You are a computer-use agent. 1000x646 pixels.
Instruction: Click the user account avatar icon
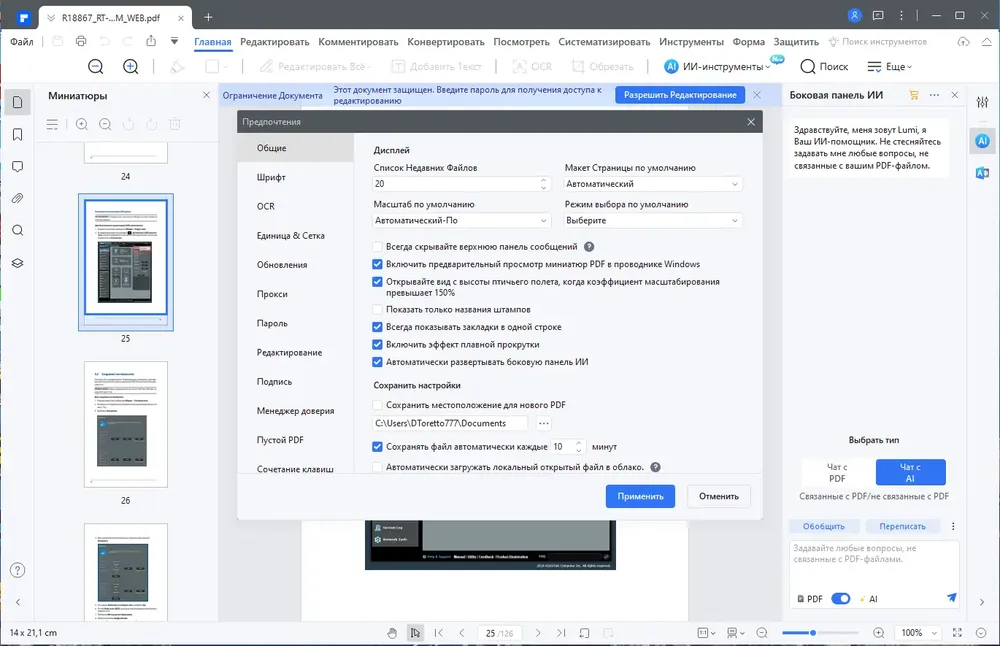point(854,15)
